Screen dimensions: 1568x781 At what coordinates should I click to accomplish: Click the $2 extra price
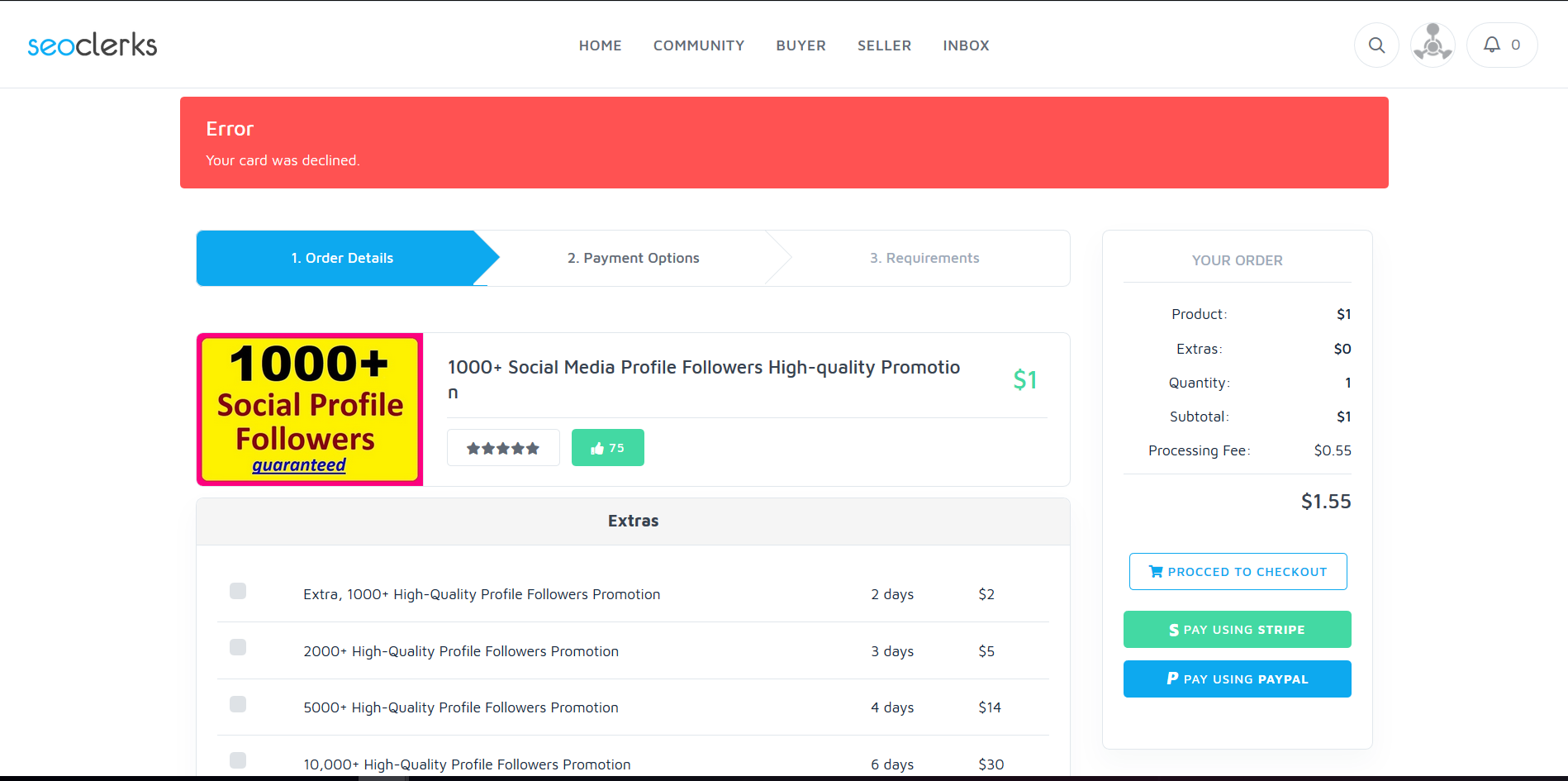point(986,594)
